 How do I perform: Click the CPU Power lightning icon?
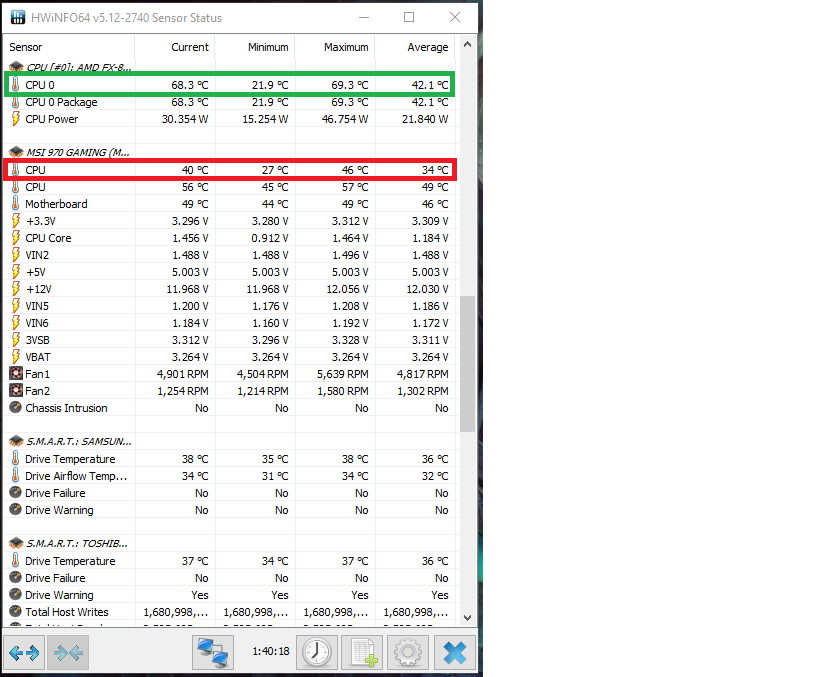point(16,119)
